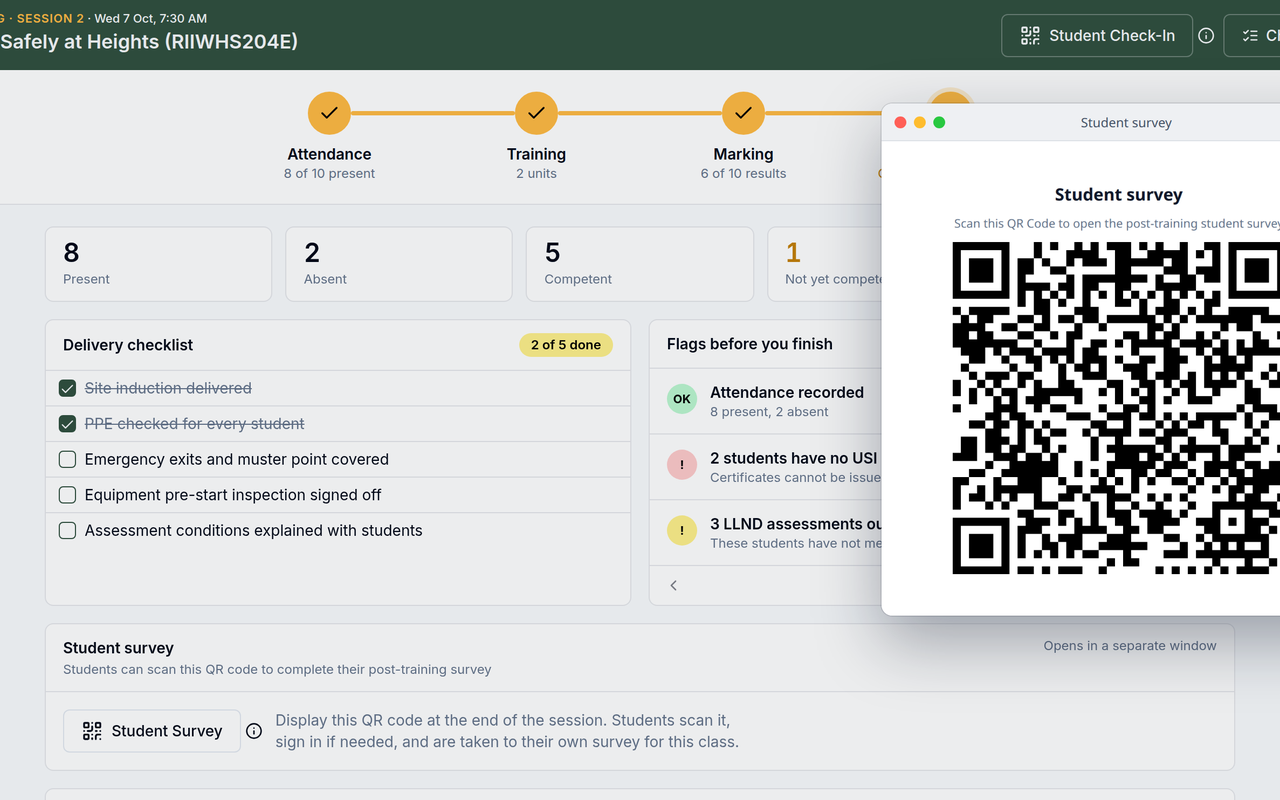This screenshot has width=1280, height=800.
Task: Click the left chevron under the flags list
Action: [x=674, y=585]
